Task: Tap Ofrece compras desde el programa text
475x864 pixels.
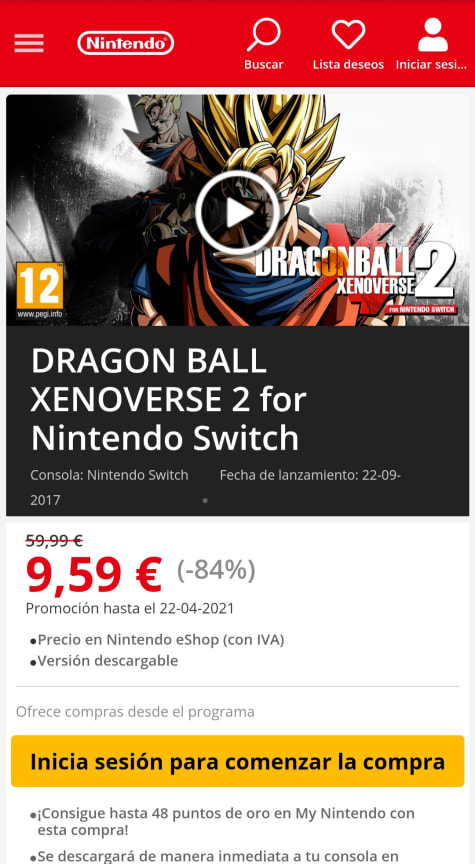Action: pyautogui.click(x=135, y=711)
